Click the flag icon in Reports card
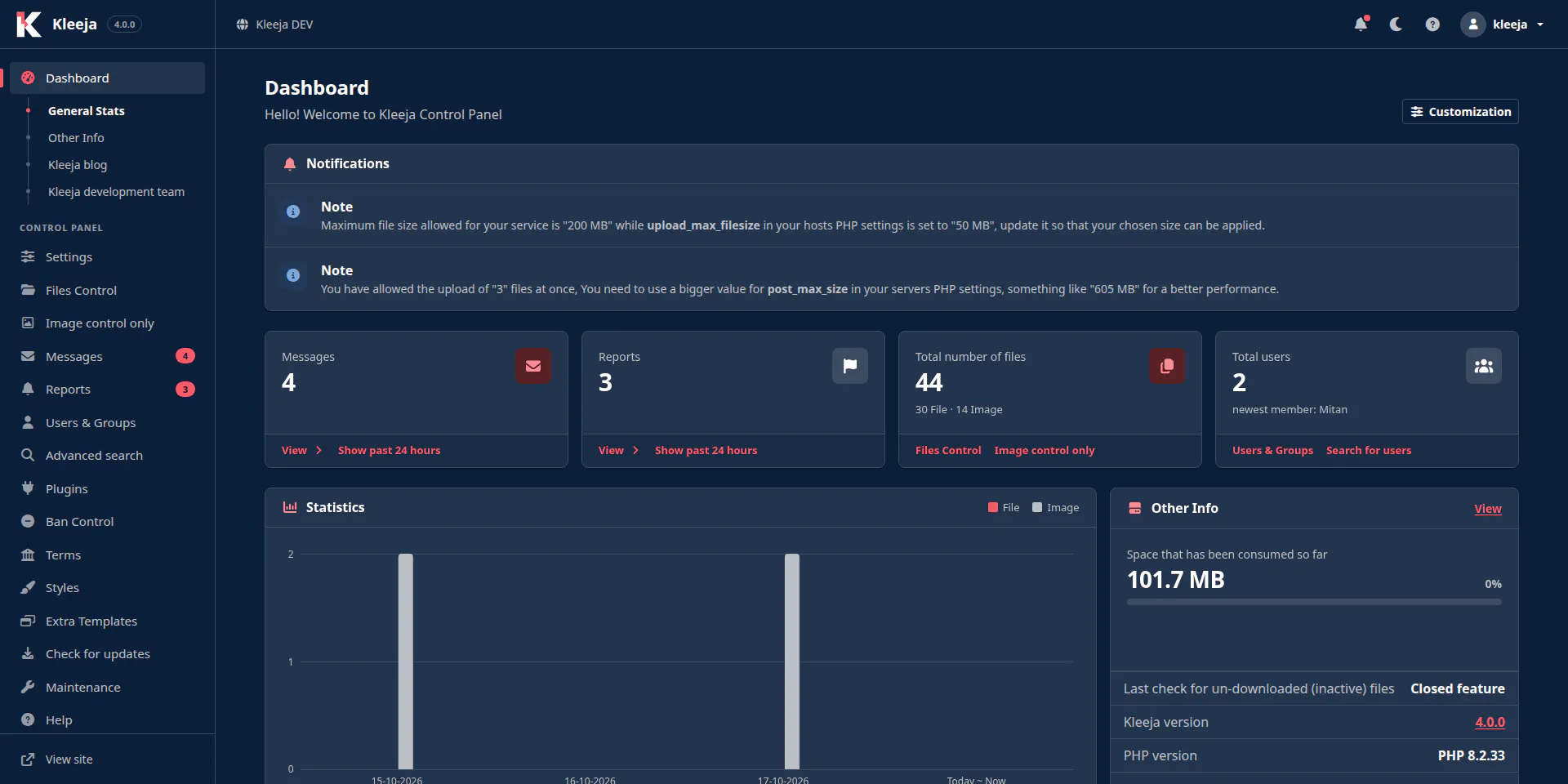Screen dimensions: 1568x784 click(850, 366)
